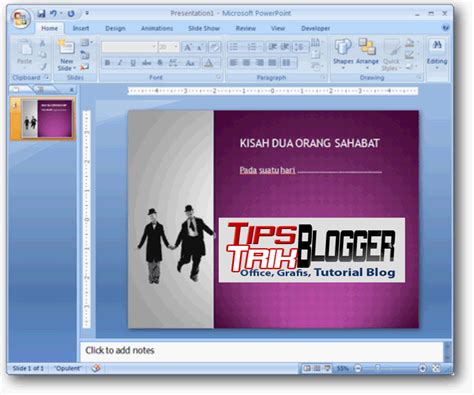Align text right
This screenshot has height=395, width=474.
click(x=259, y=63)
